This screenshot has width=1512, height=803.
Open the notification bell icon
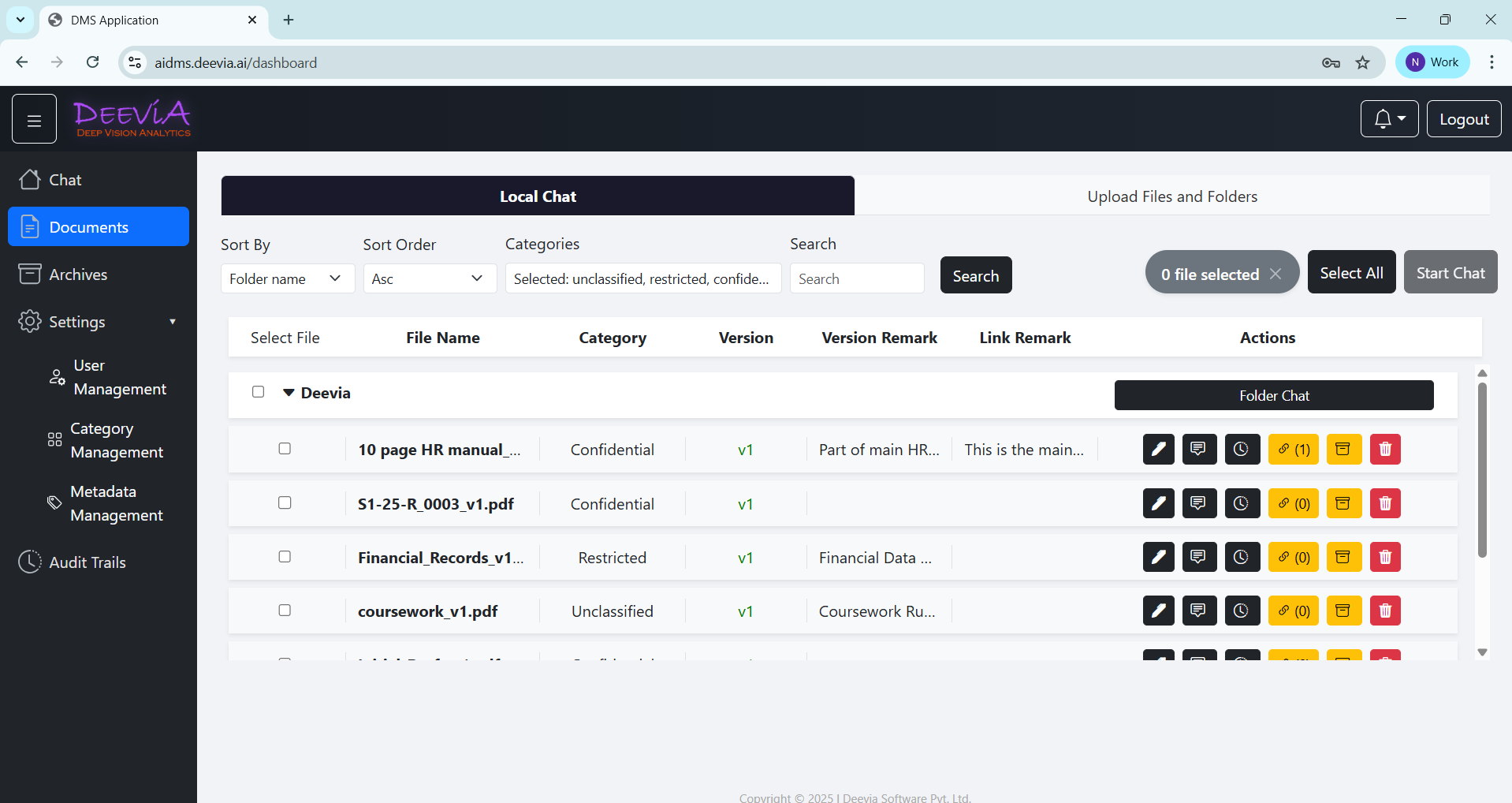[x=1388, y=118]
